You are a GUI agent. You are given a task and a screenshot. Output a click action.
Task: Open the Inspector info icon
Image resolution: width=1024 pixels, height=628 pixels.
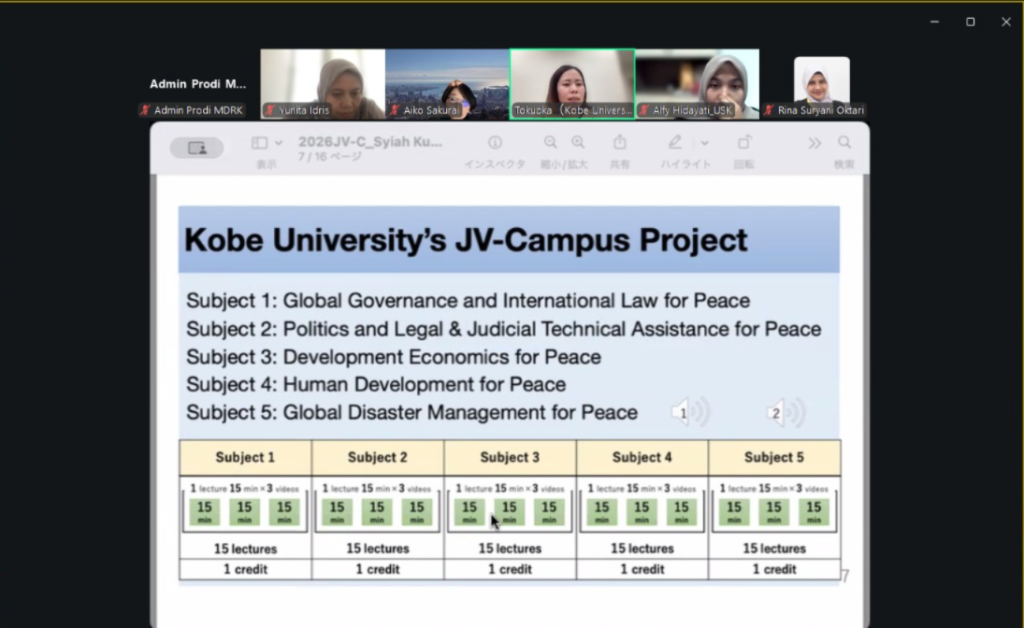click(495, 142)
